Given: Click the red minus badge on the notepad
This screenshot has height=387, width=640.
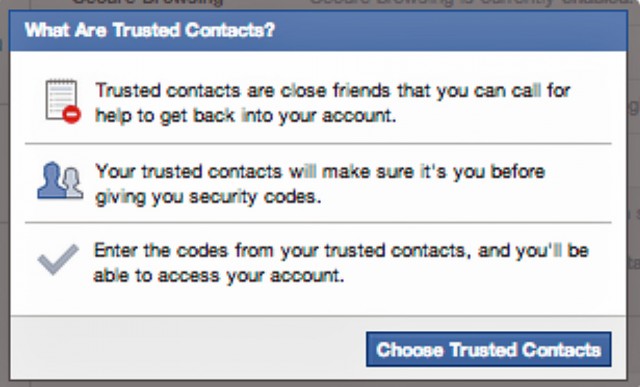Looking at the screenshot, I should tap(72, 115).
